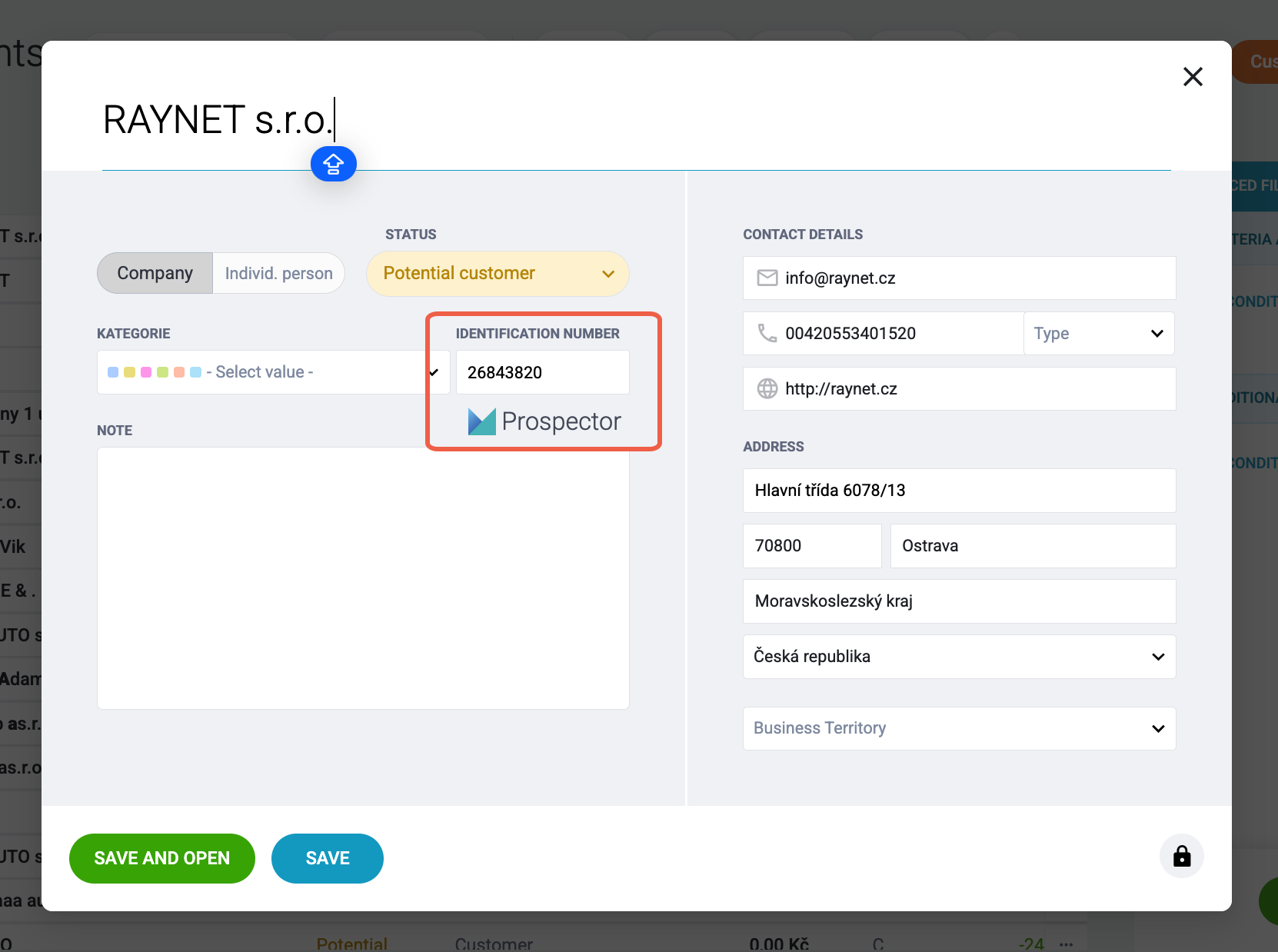Viewport: 1278px width, 952px height.
Task: Click the lock icon in footer
Action: [x=1182, y=856]
